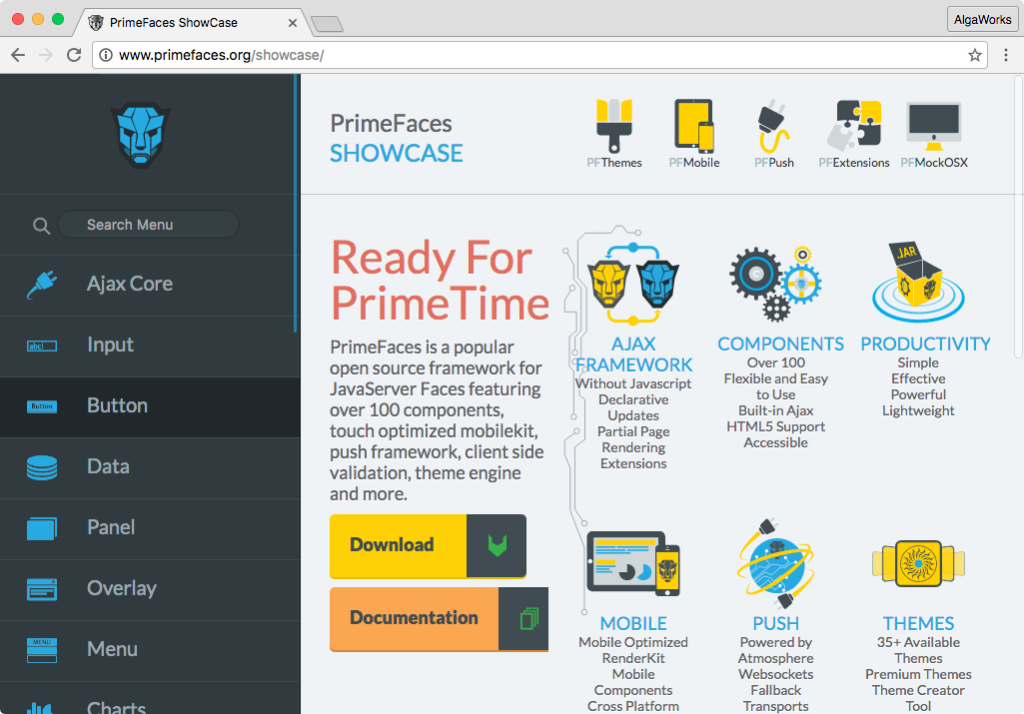Screen dimensions: 1024x714
Task: Click the Components gears icon
Action: (775, 284)
